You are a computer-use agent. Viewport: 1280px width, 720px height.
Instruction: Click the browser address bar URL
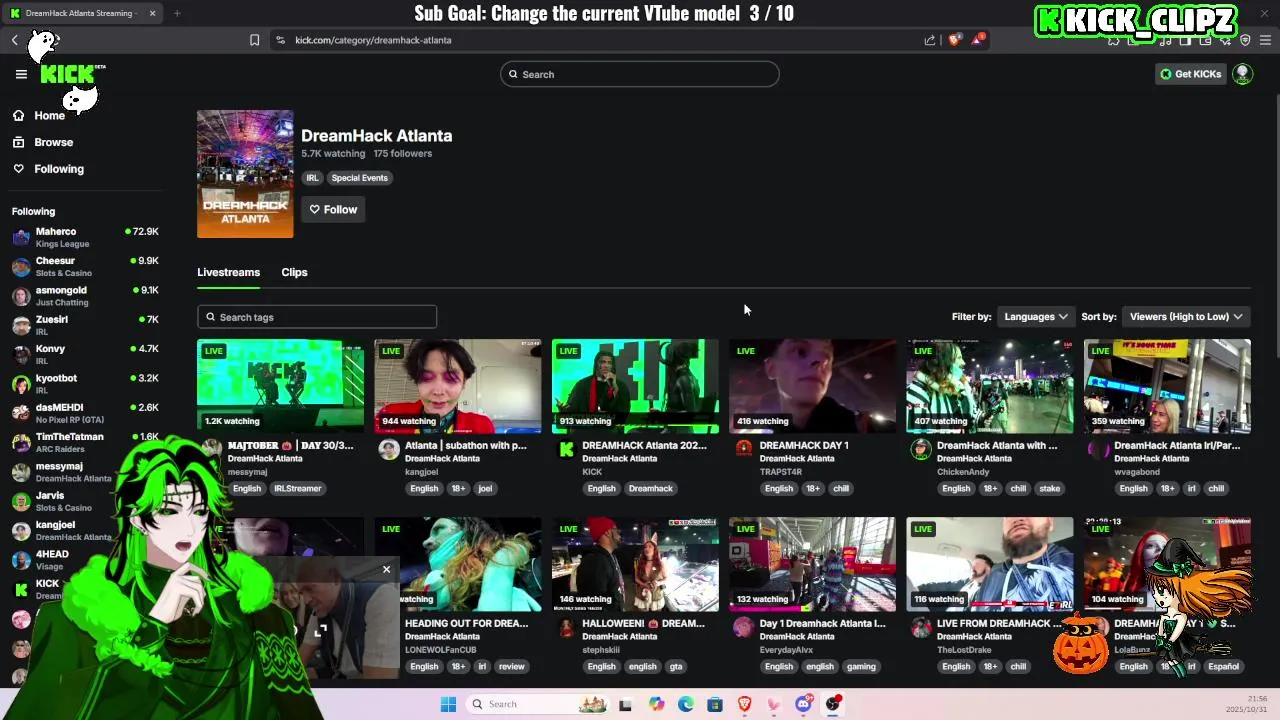373,40
